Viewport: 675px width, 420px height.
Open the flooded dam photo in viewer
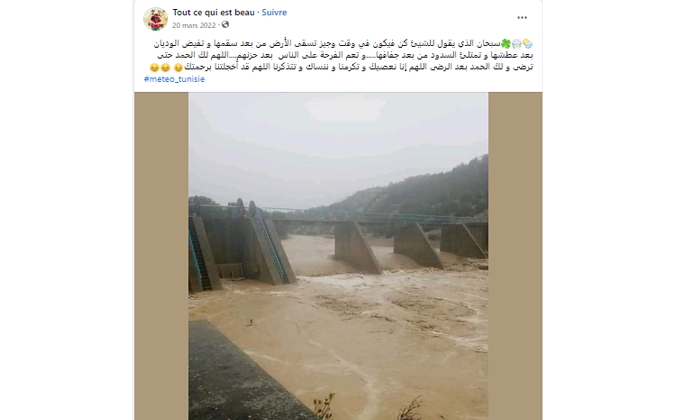pos(338,256)
